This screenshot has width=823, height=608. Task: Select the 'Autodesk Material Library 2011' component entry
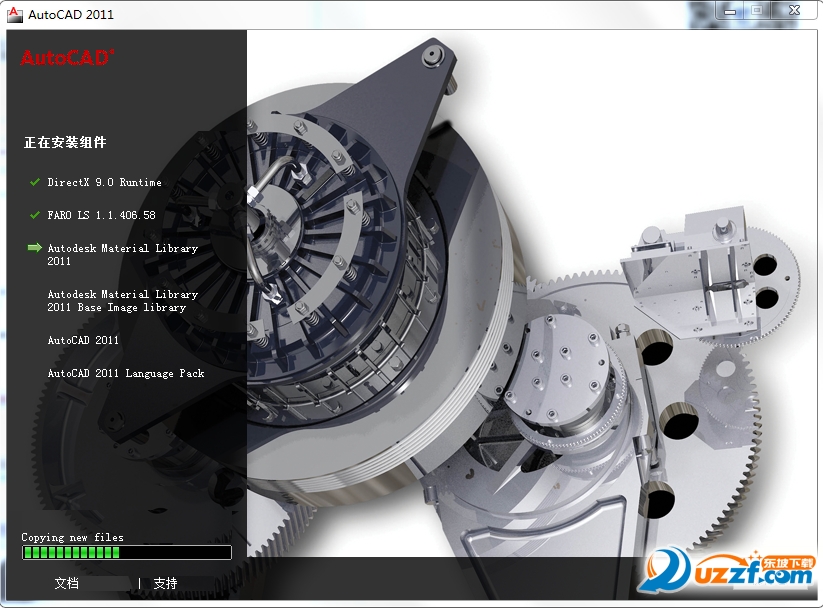point(122,254)
